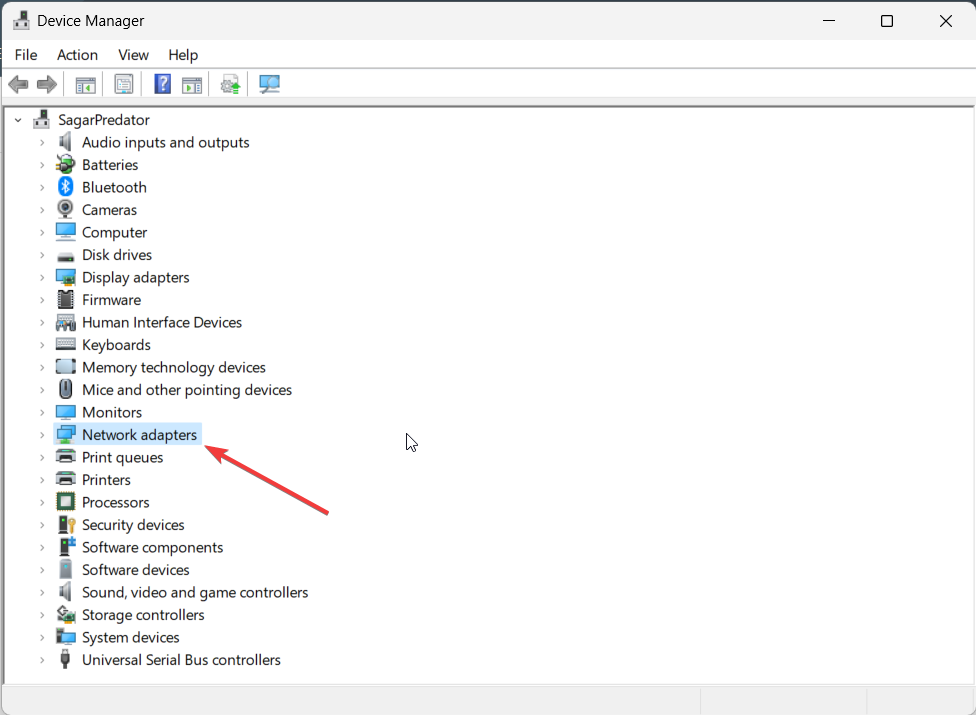Click the blue Help question mark icon
The image size is (976, 715).
pyautogui.click(x=162, y=84)
